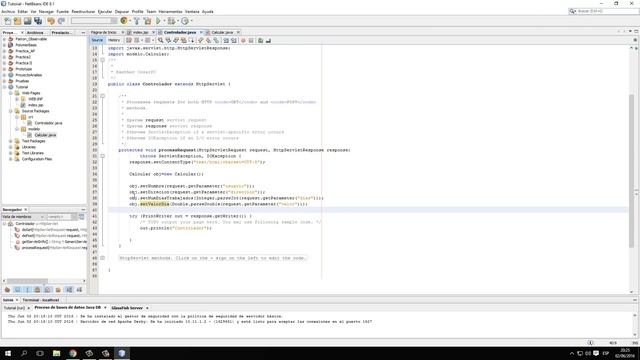Click the Redo toolbar icon
640x360 pixels.
point(61,21)
